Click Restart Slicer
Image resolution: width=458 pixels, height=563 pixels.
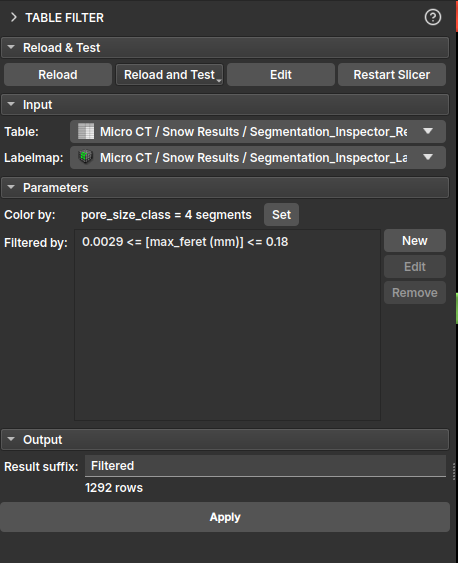392,75
